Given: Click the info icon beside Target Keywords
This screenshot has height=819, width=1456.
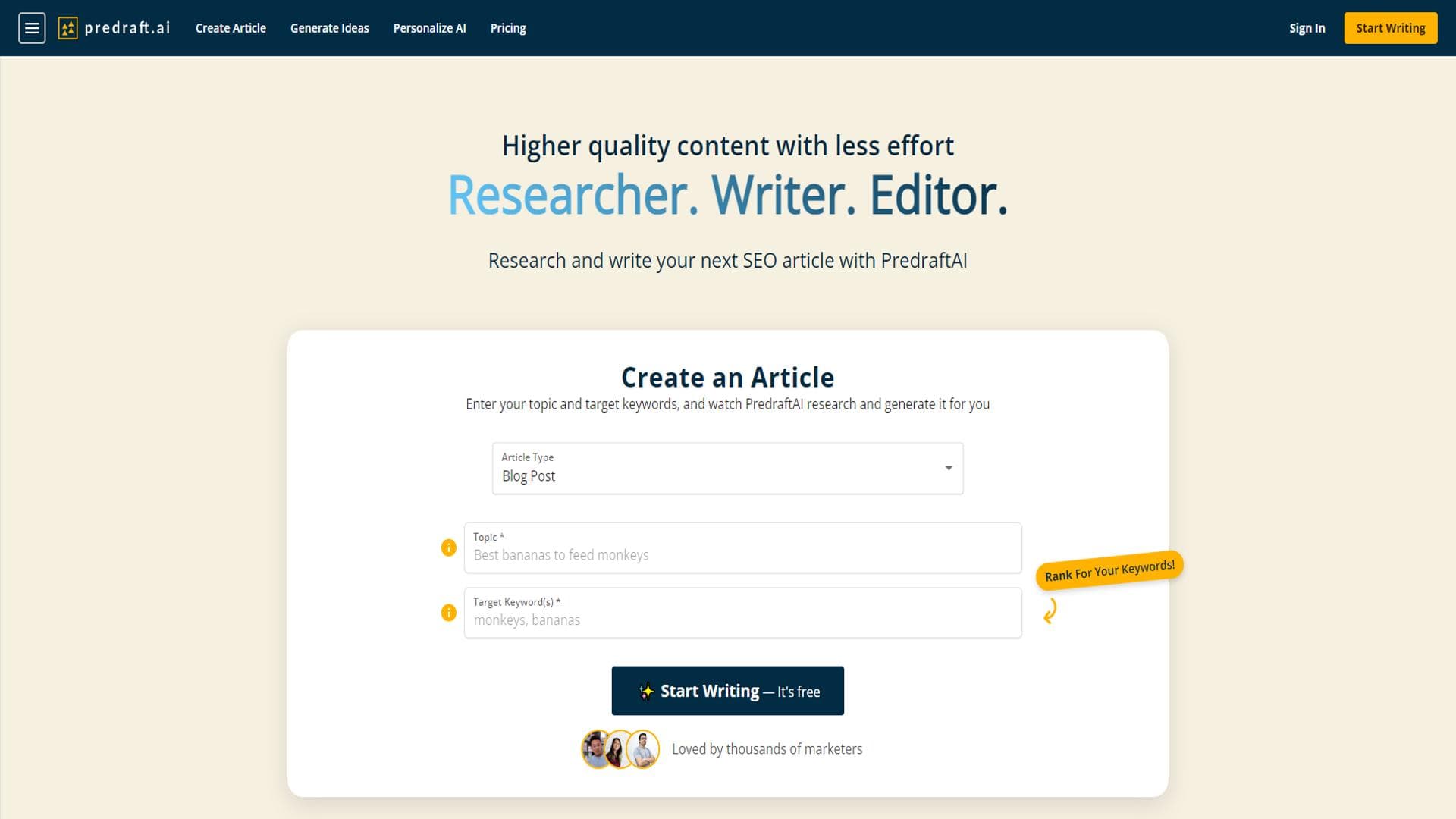Looking at the screenshot, I should 449,613.
